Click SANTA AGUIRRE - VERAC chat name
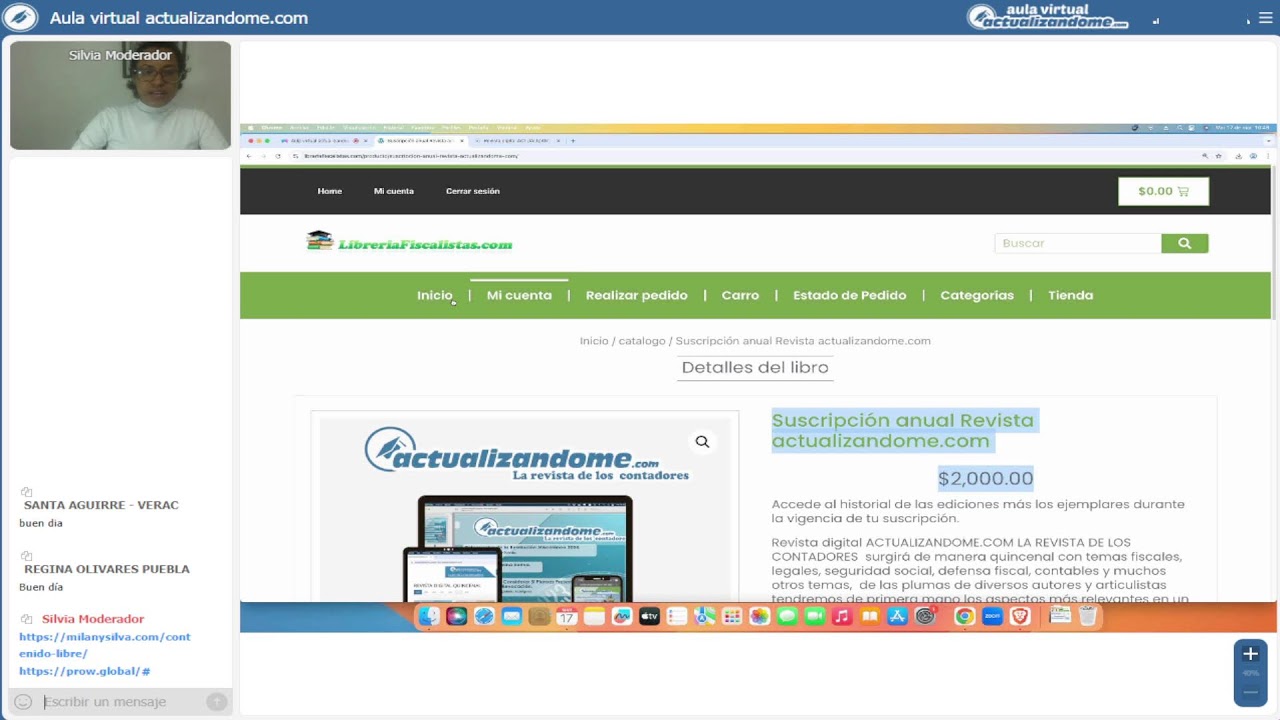 point(101,505)
